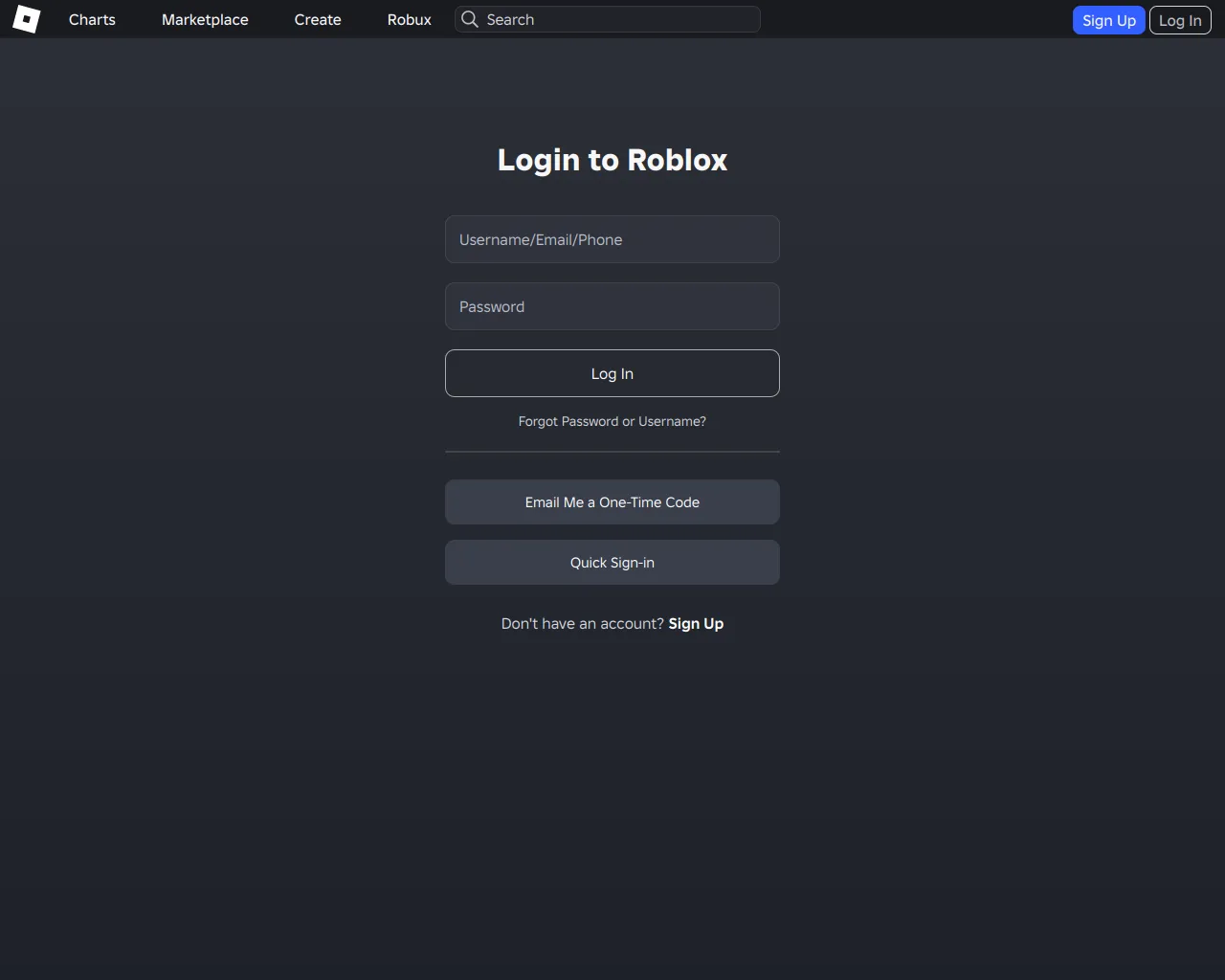Click the search magnifier icon

click(x=470, y=19)
